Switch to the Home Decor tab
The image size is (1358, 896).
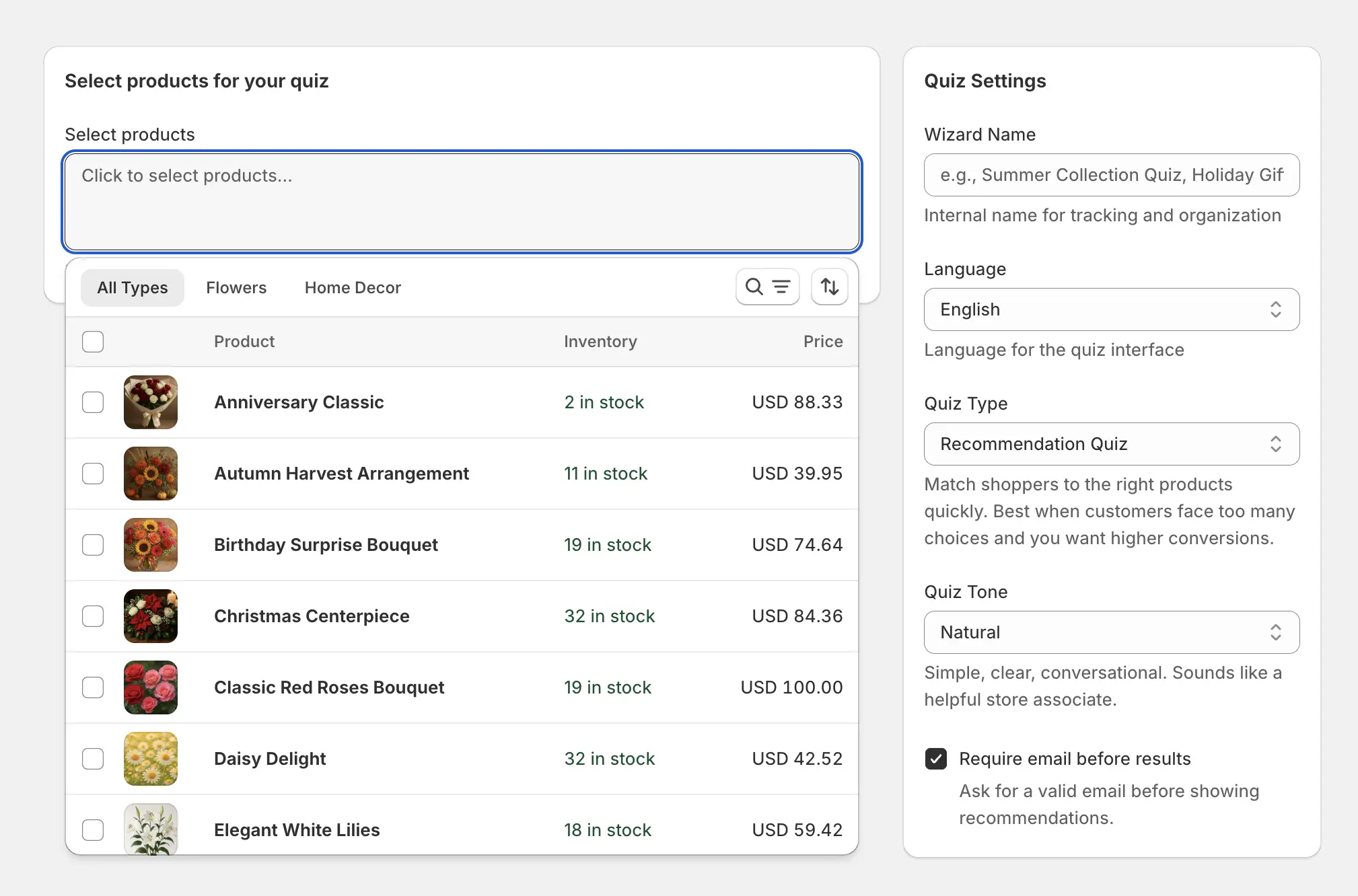coord(353,288)
